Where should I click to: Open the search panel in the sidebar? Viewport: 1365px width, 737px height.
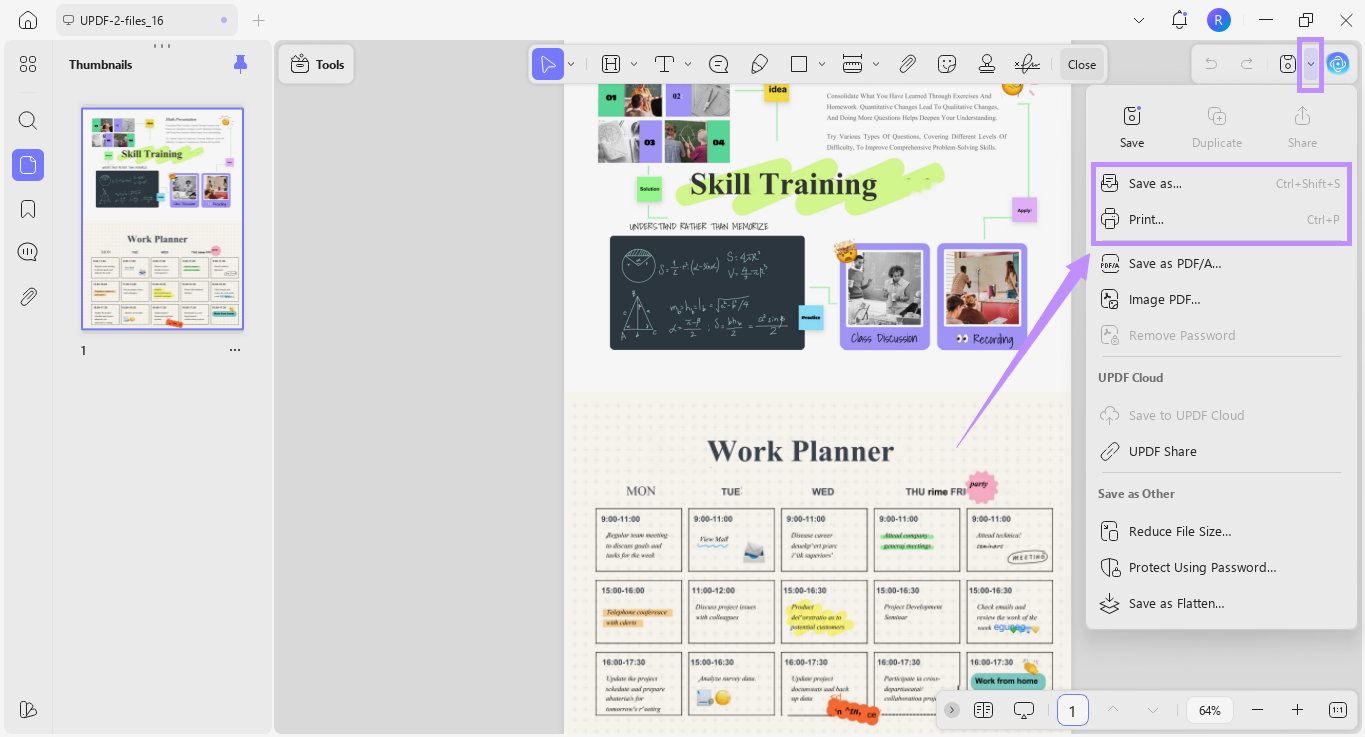(27, 120)
